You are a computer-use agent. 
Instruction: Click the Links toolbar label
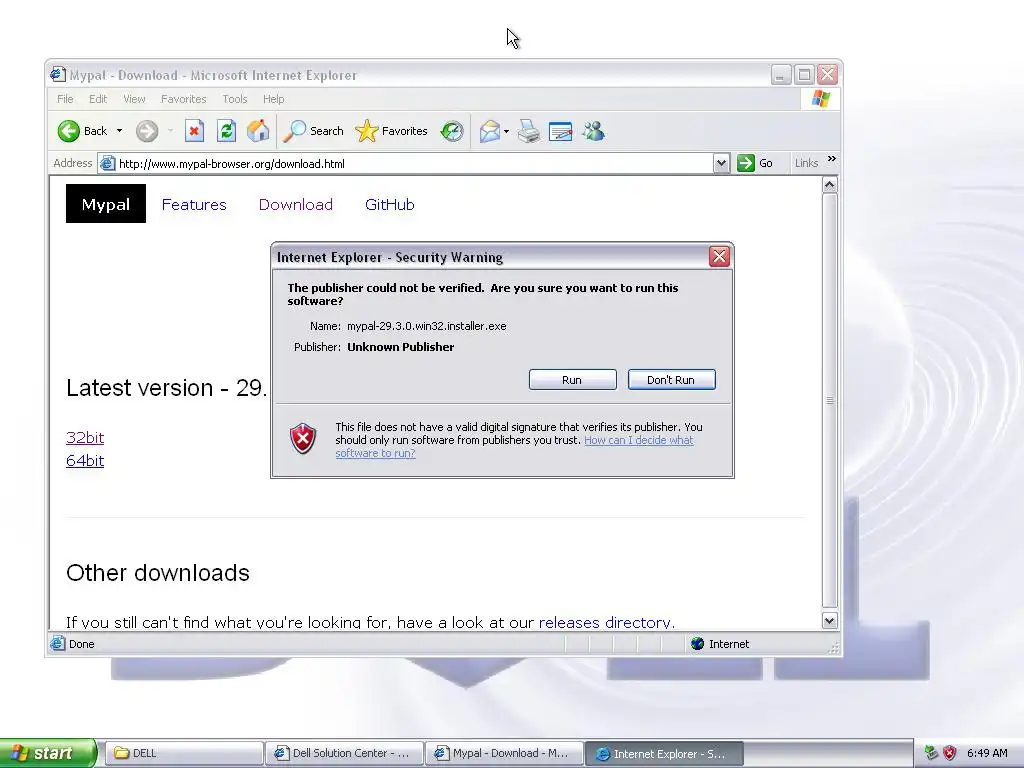807,163
